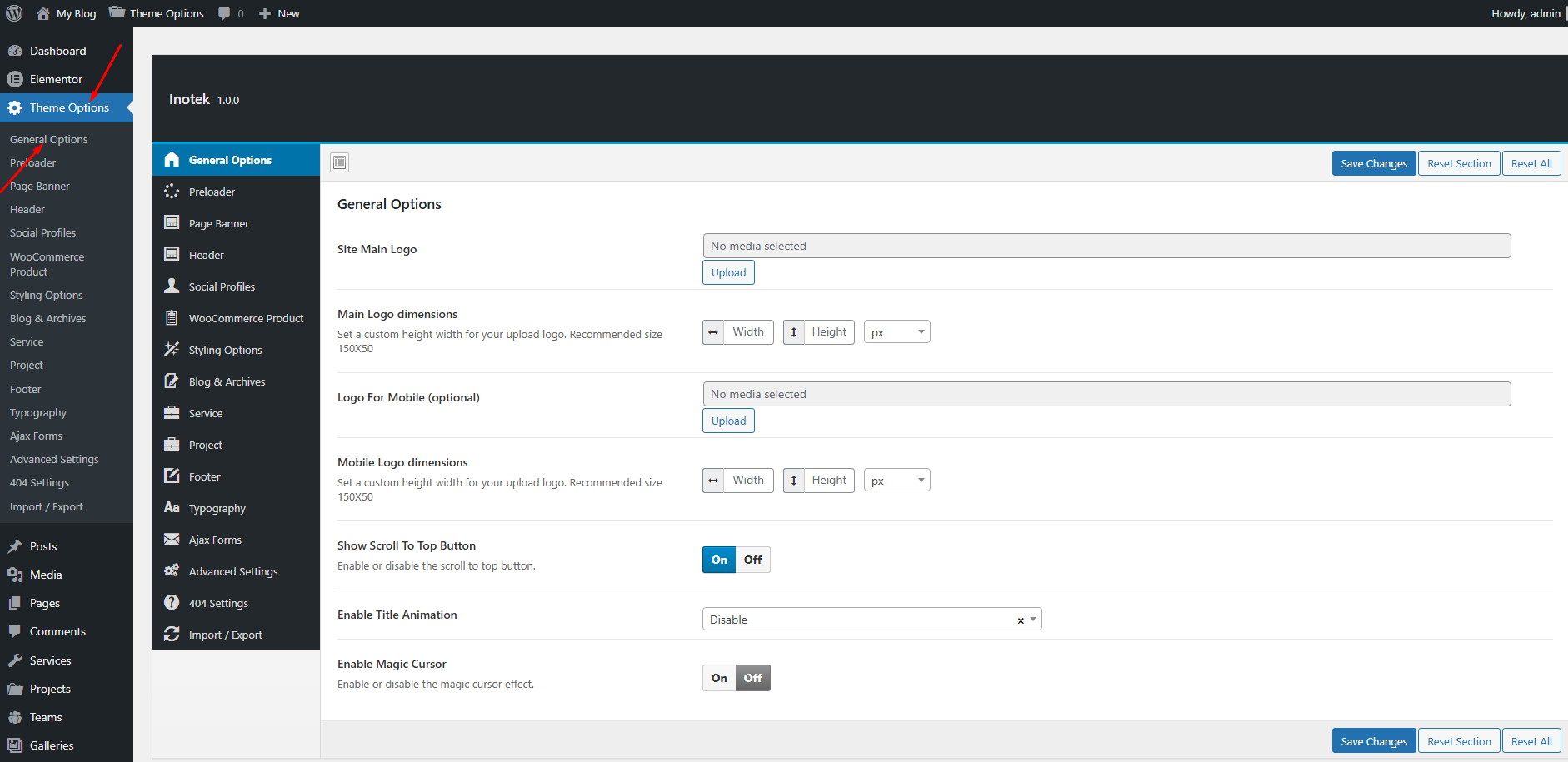Click the Teams people icon in the sidebar
Image resolution: width=1568 pixels, height=762 pixels.
click(x=15, y=717)
